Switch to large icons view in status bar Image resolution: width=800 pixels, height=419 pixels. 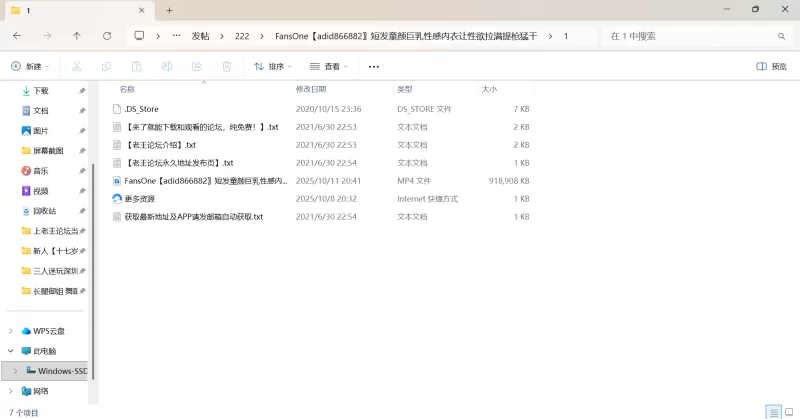pos(788,412)
